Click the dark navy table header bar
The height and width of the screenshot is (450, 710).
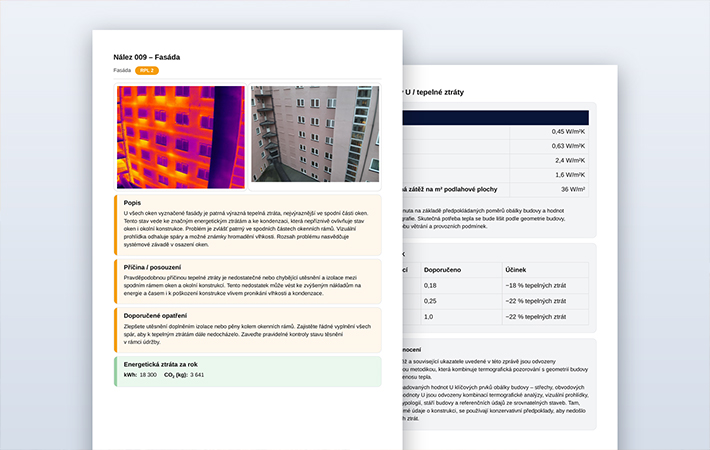(496, 118)
